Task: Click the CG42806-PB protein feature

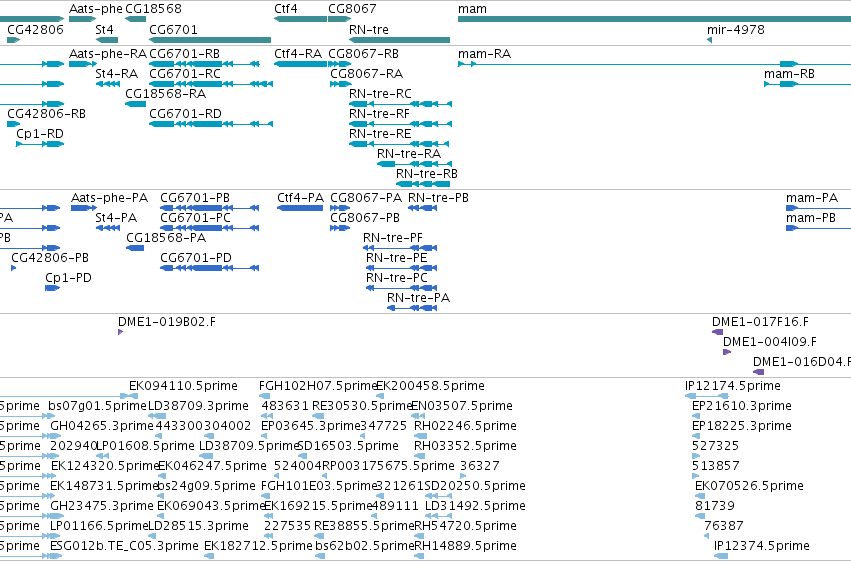Action: (14, 269)
